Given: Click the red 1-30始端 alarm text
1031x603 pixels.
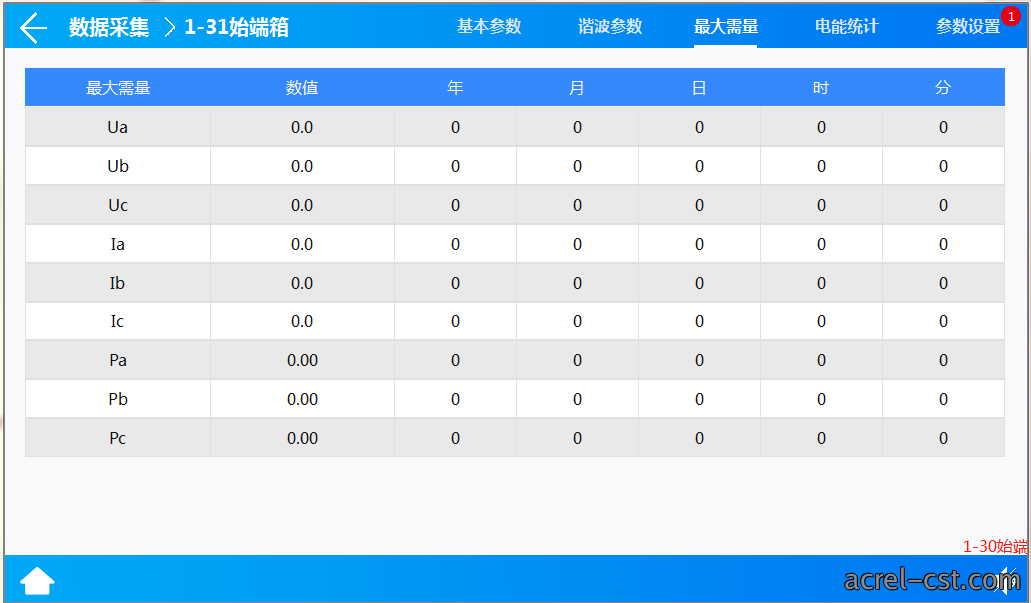Looking at the screenshot, I should pyautogui.click(x=995, y=546).
